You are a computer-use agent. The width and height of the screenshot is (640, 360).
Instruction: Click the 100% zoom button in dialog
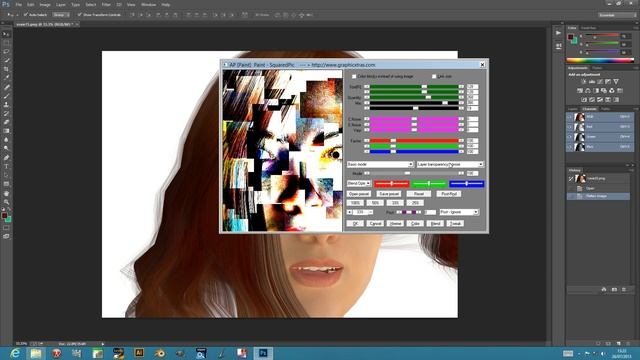point(355,203)
